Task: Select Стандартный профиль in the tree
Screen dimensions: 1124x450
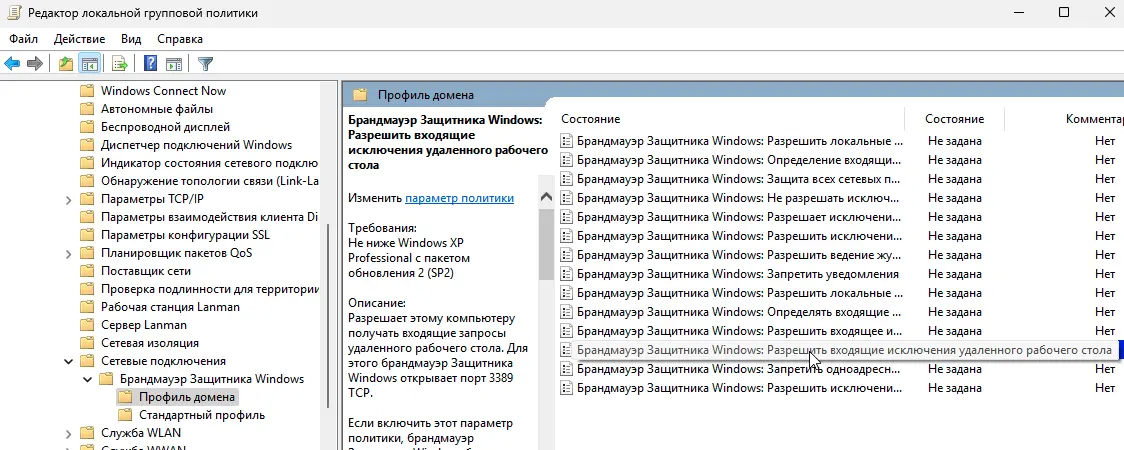Action: click(201, 415)
